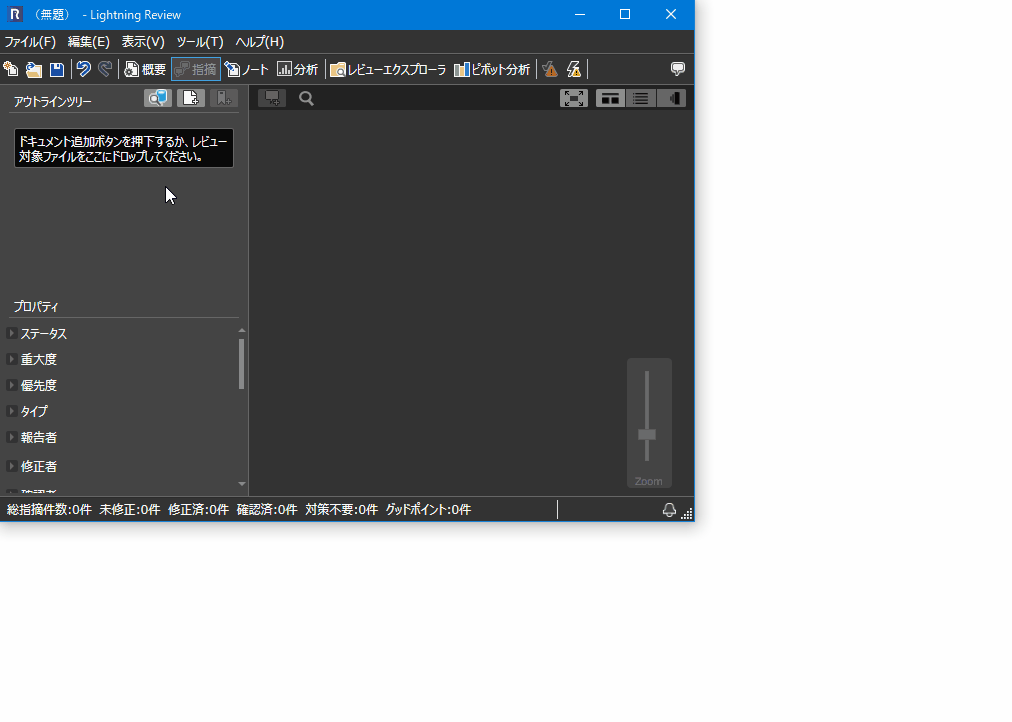Click the speech bubble comment icon

point(678,69)
